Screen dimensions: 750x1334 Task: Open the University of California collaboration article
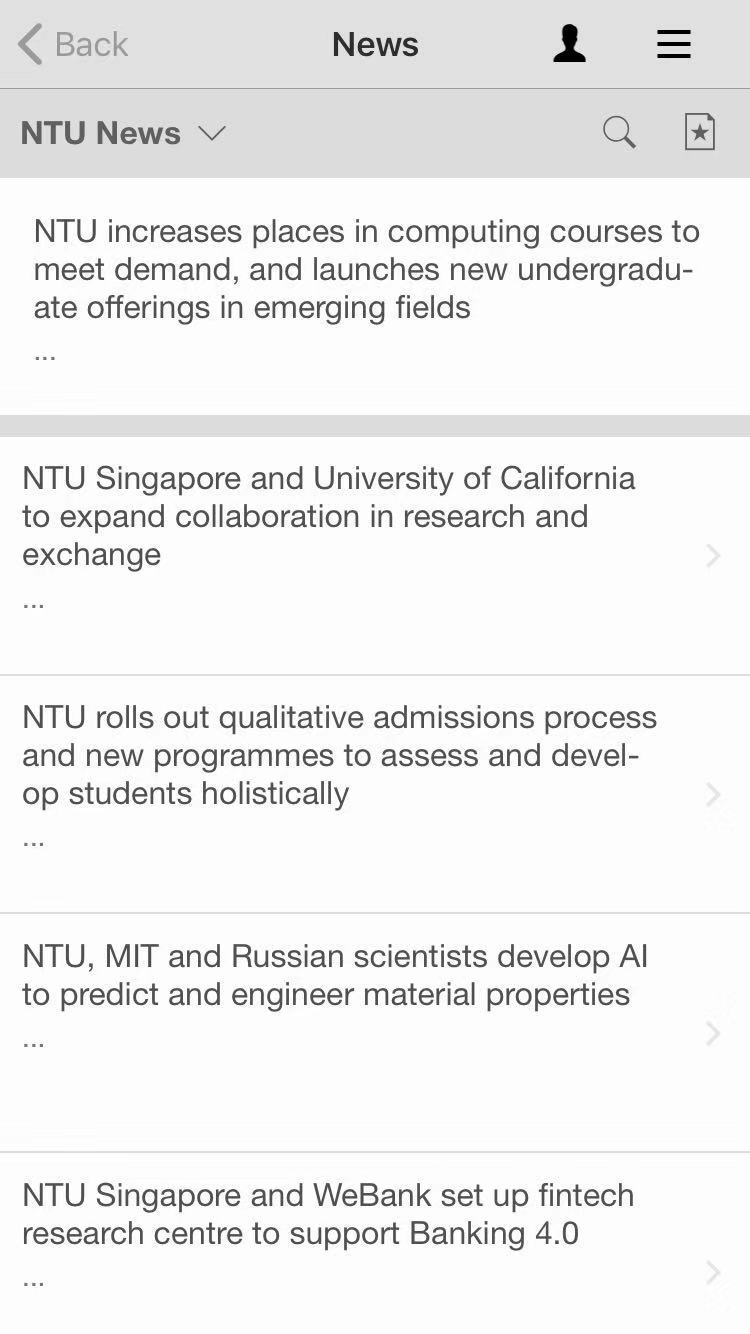[x=328, y=516]
